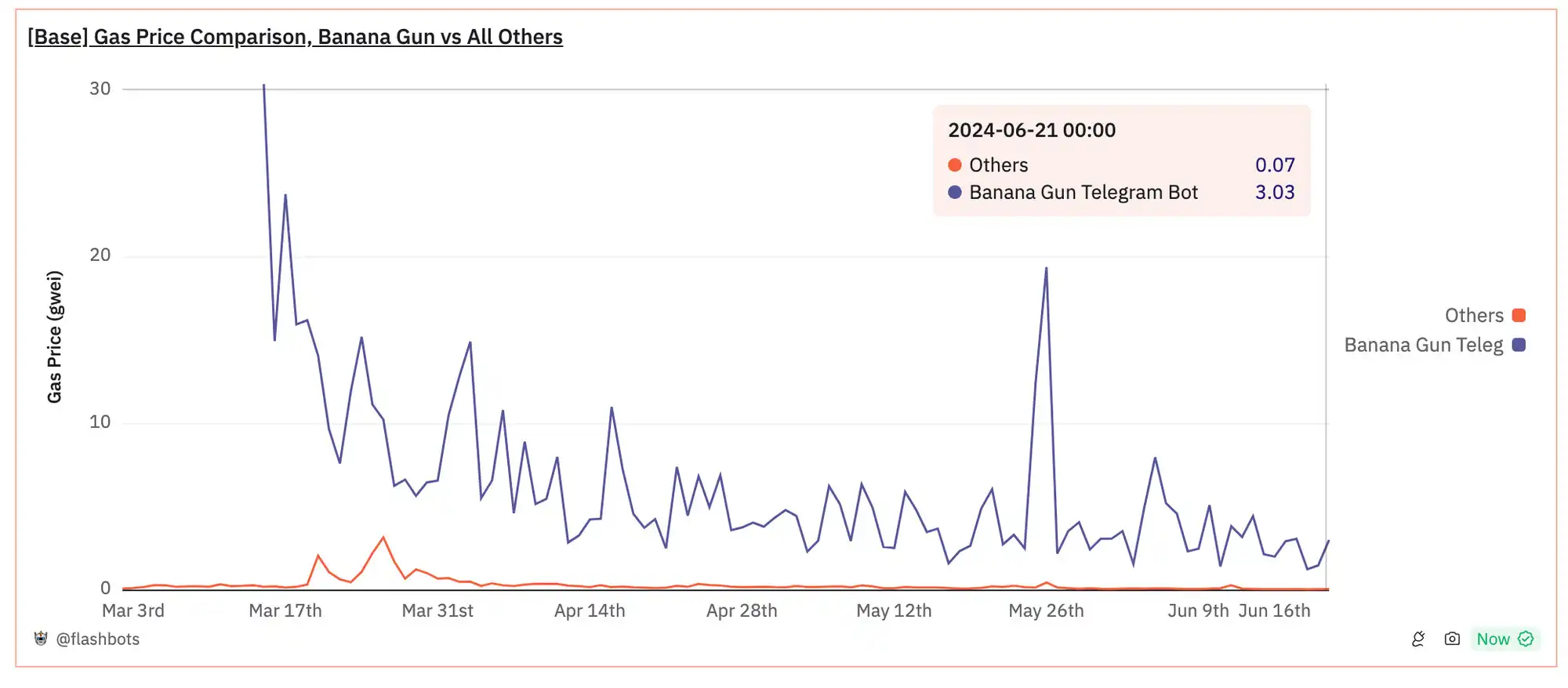Screen dimensions: 1568x688
Task: Click the purple dot beside Banana Gun Telegram Bot
Action: tap(955, 193)
